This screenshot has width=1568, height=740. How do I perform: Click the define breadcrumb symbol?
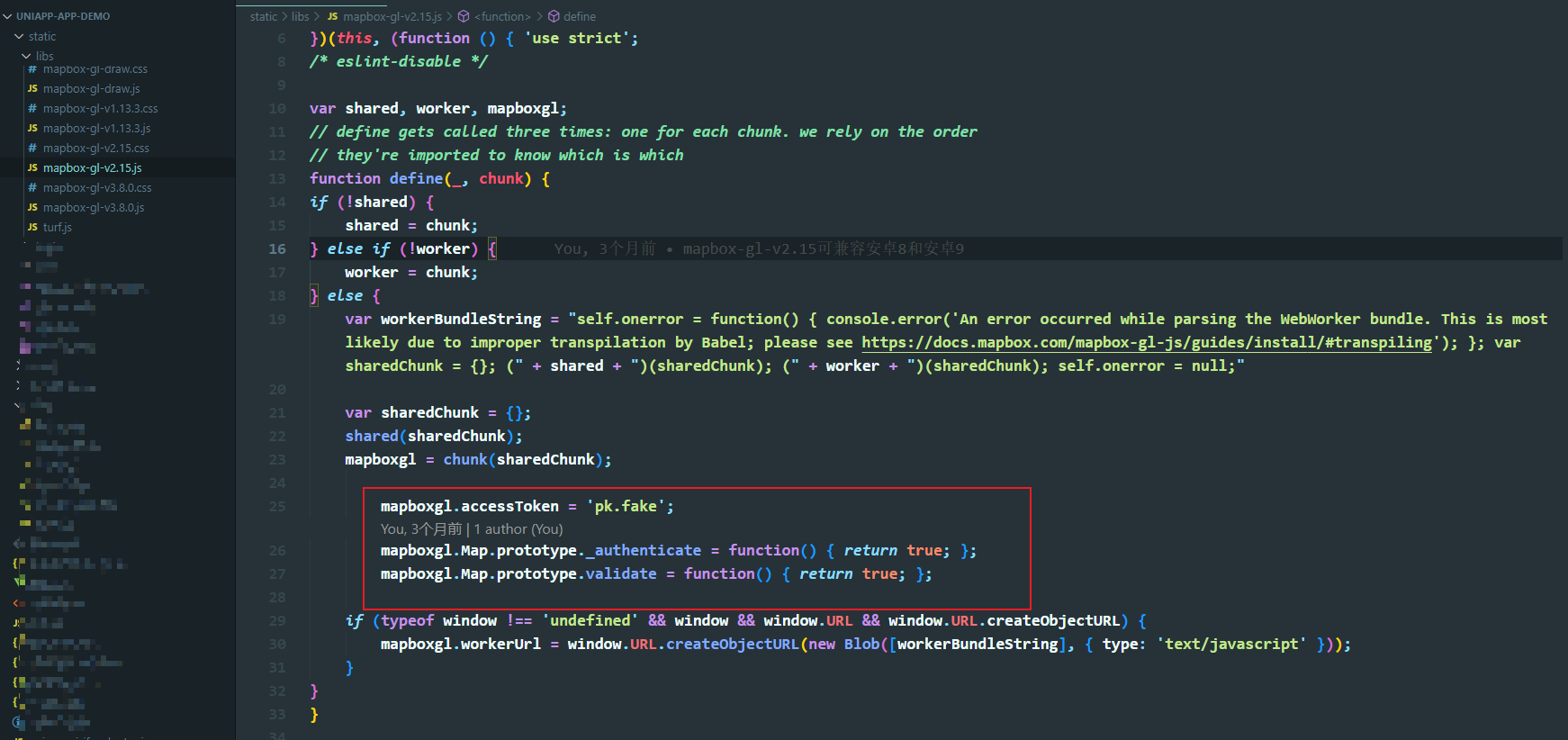[x=580, y=16]
